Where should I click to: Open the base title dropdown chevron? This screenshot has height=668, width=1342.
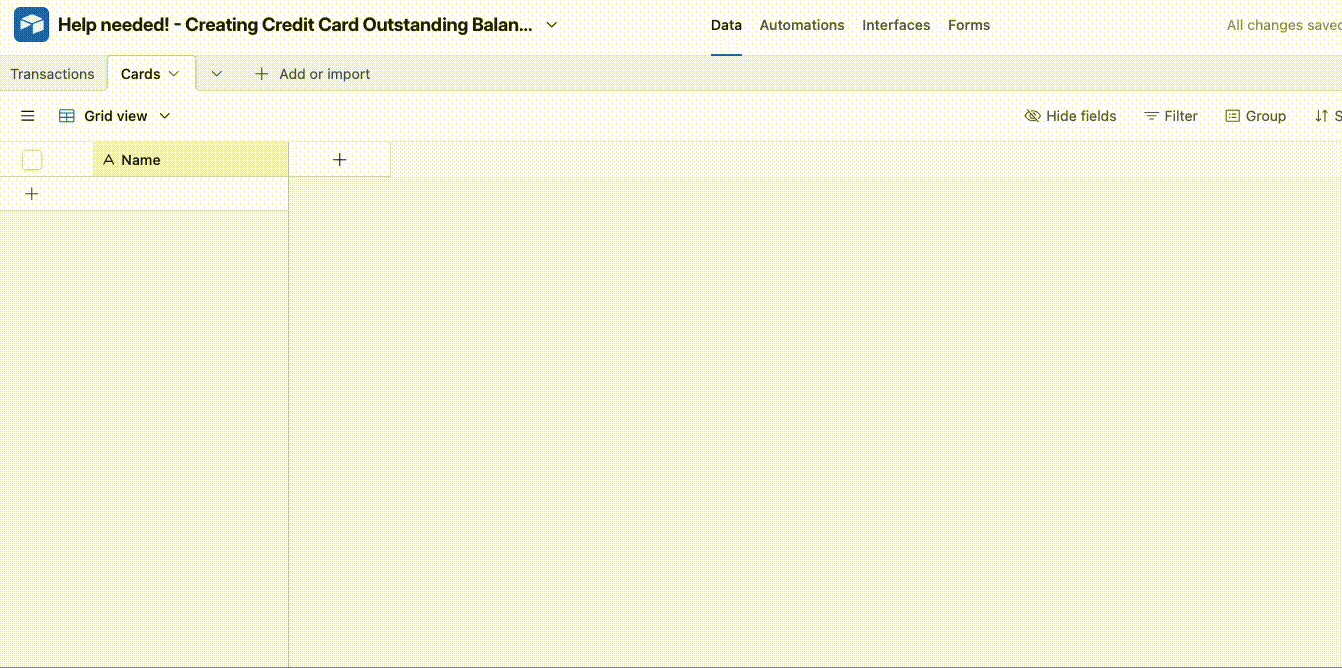coord(552,25)
